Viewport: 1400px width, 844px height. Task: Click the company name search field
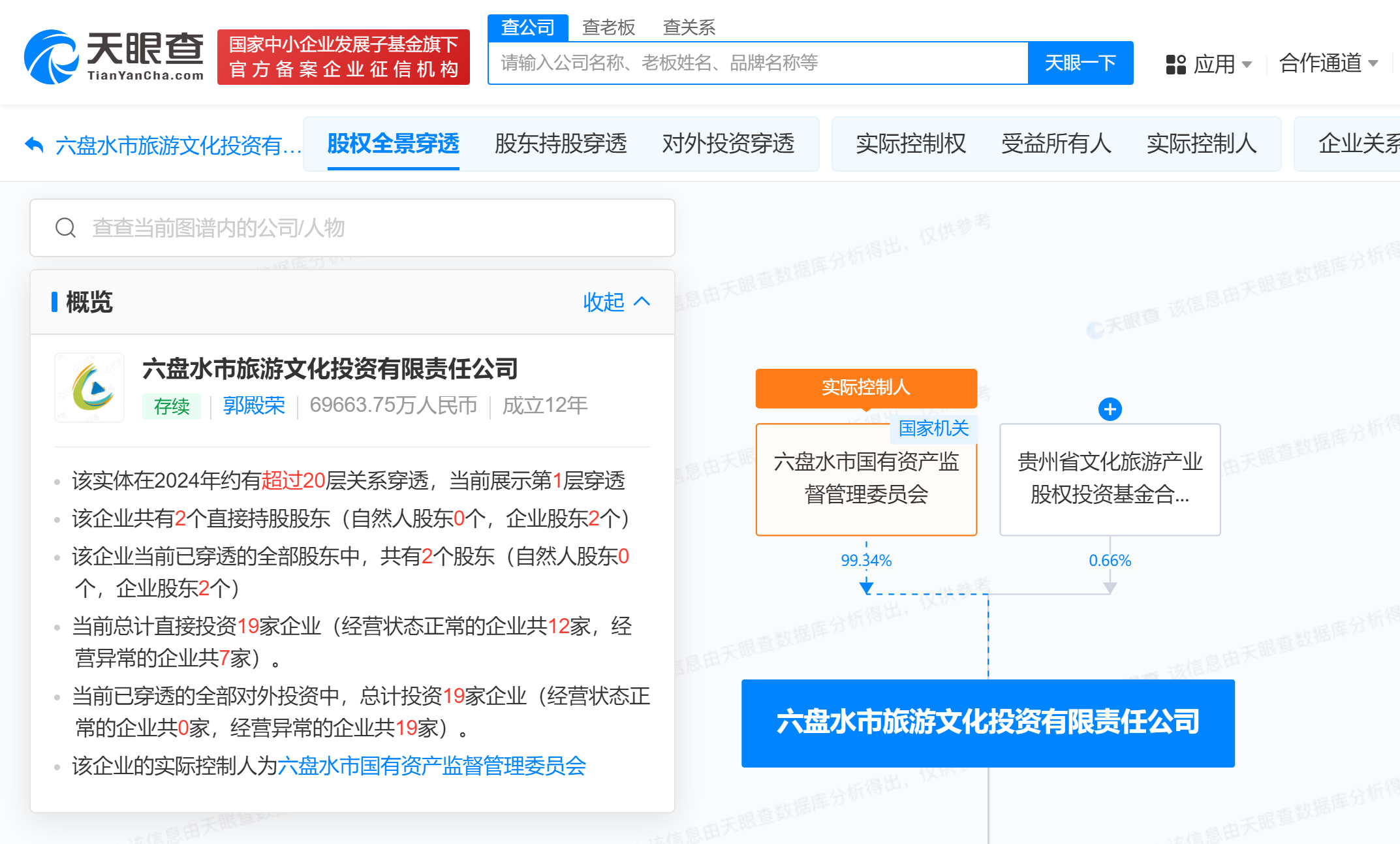(758, 63)
